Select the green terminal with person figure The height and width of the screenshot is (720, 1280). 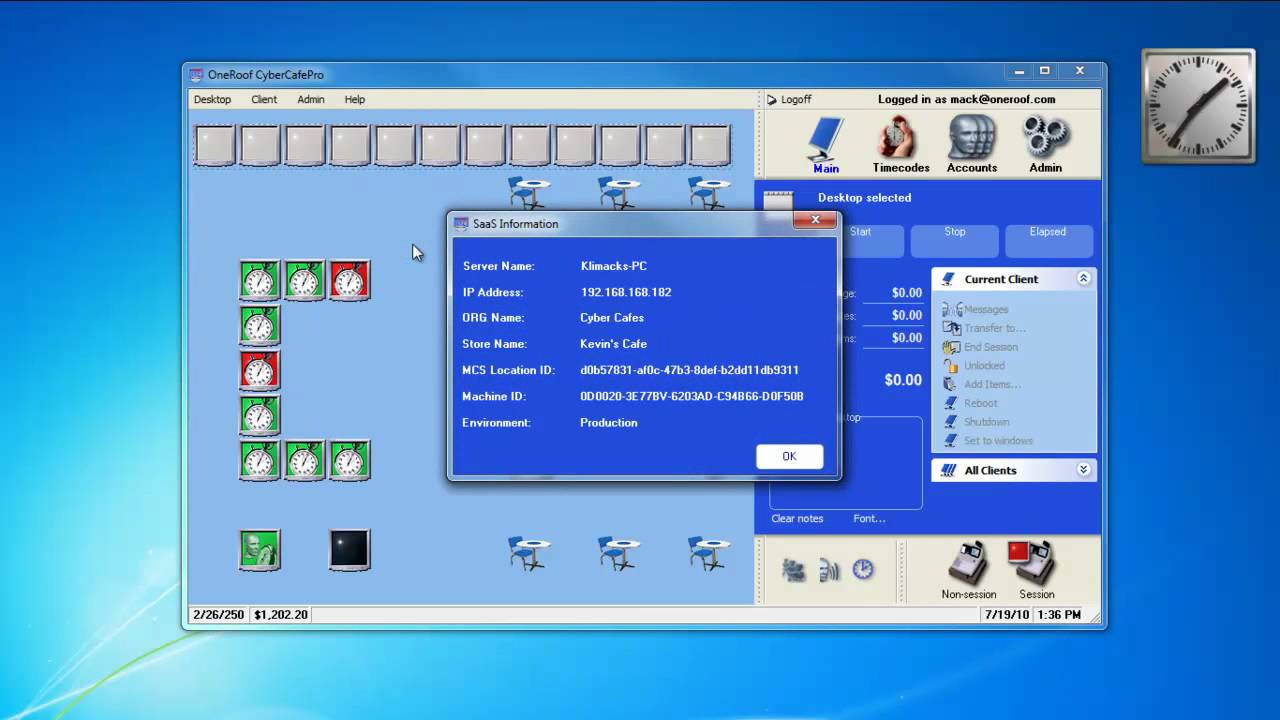pyautogui.click(x=260, y=550)
